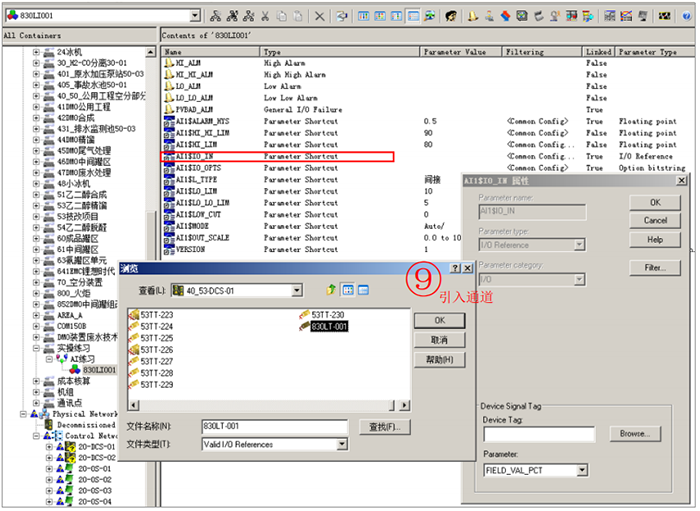Click the 53TT-223 item icon
Viewport: 700px width, 511px height.
tap(133, 315)
